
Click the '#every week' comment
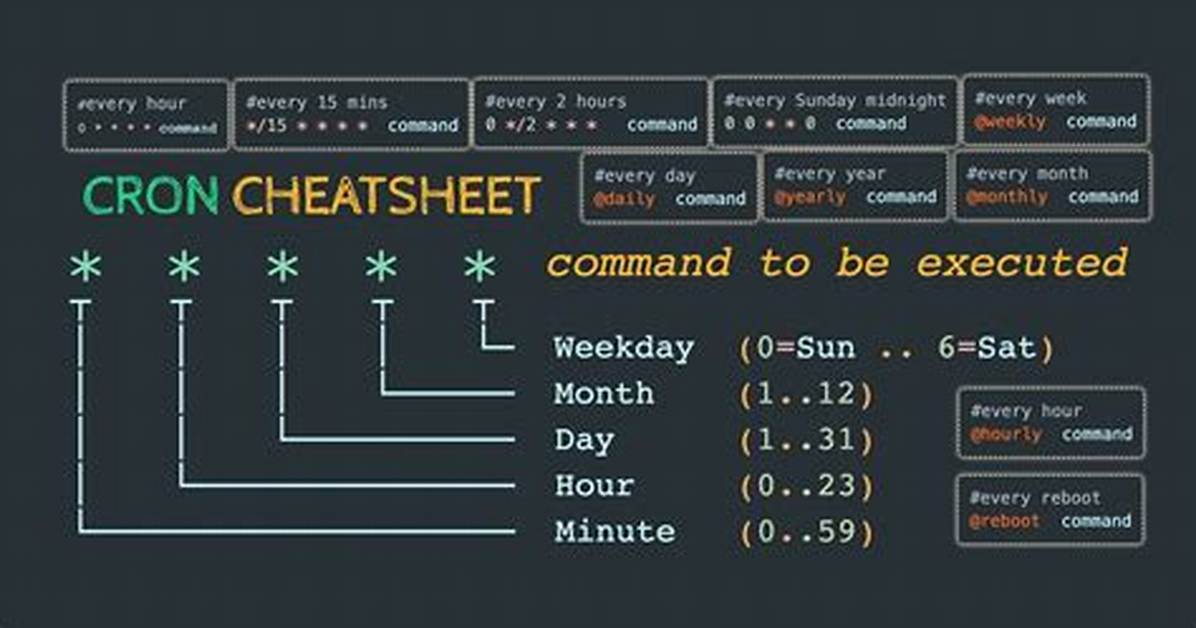[1030, 98]
